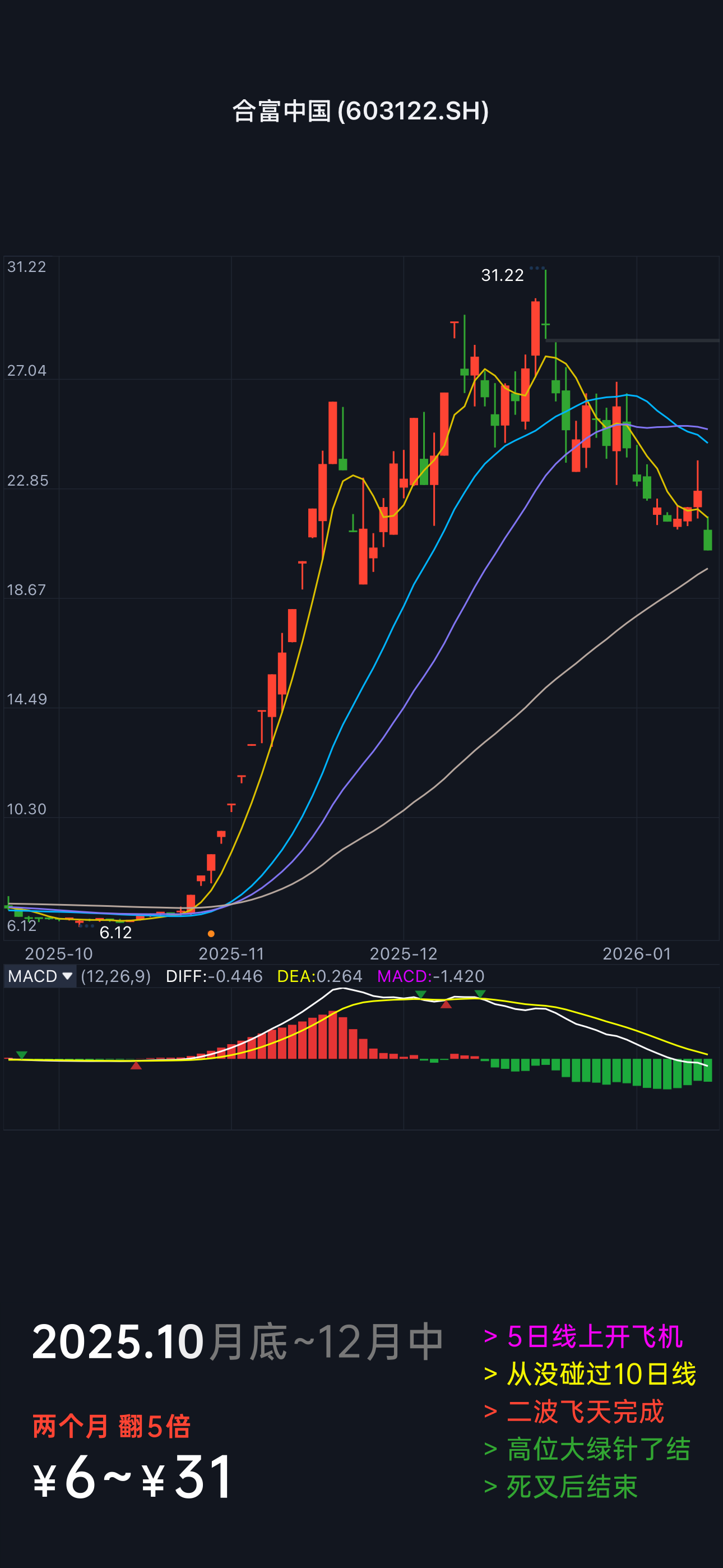Click the yellow DEA:0.264 value label
Screen dimensions: 723x1568
point(319,976)
